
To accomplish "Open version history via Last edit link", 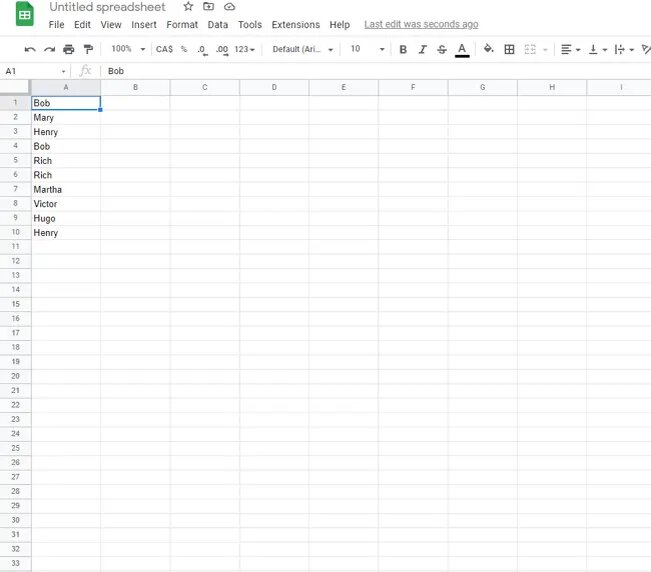I will click(421, 24).
